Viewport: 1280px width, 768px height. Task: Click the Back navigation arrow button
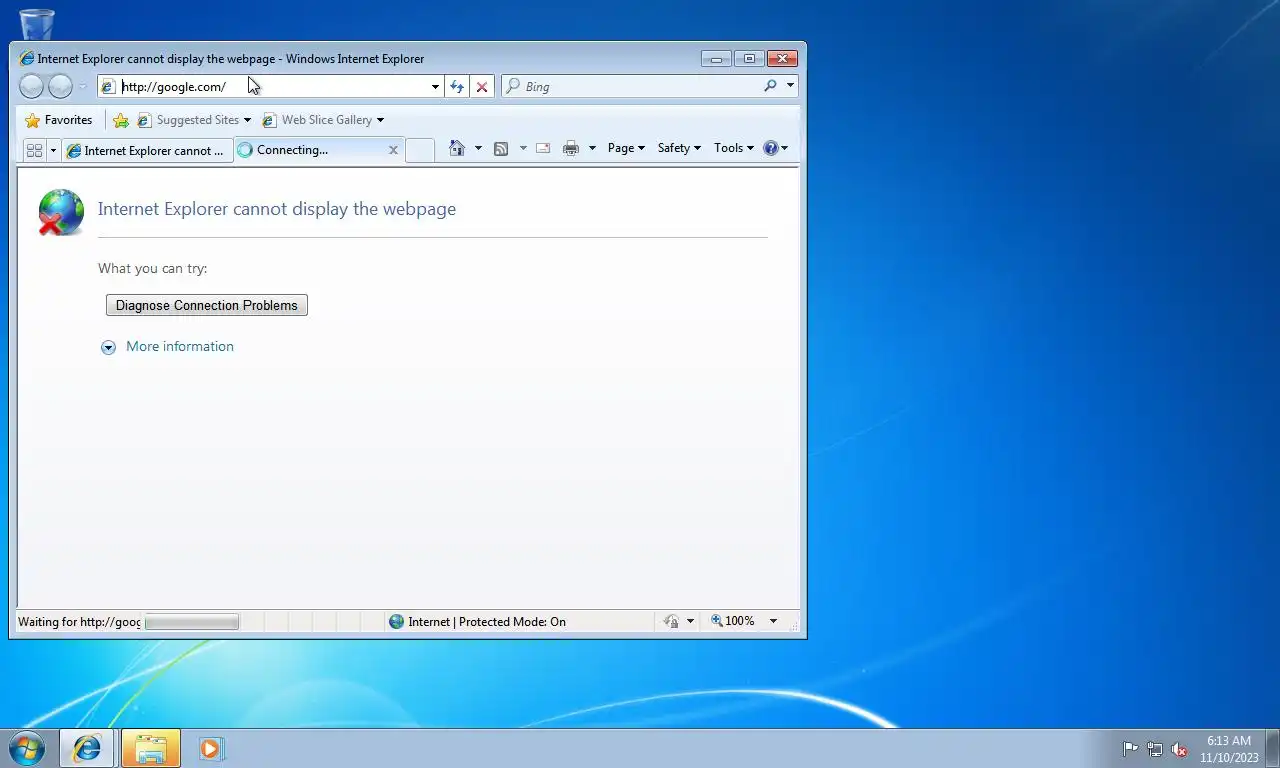31,87
